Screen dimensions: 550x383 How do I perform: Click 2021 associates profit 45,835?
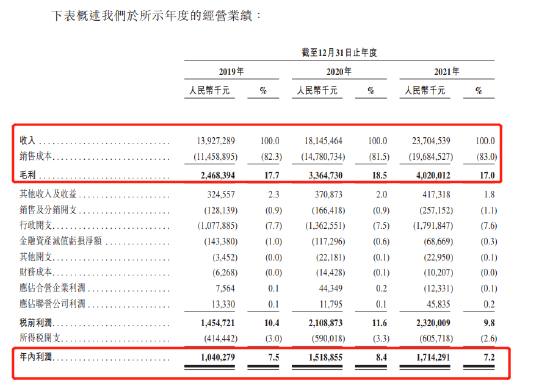438,304
